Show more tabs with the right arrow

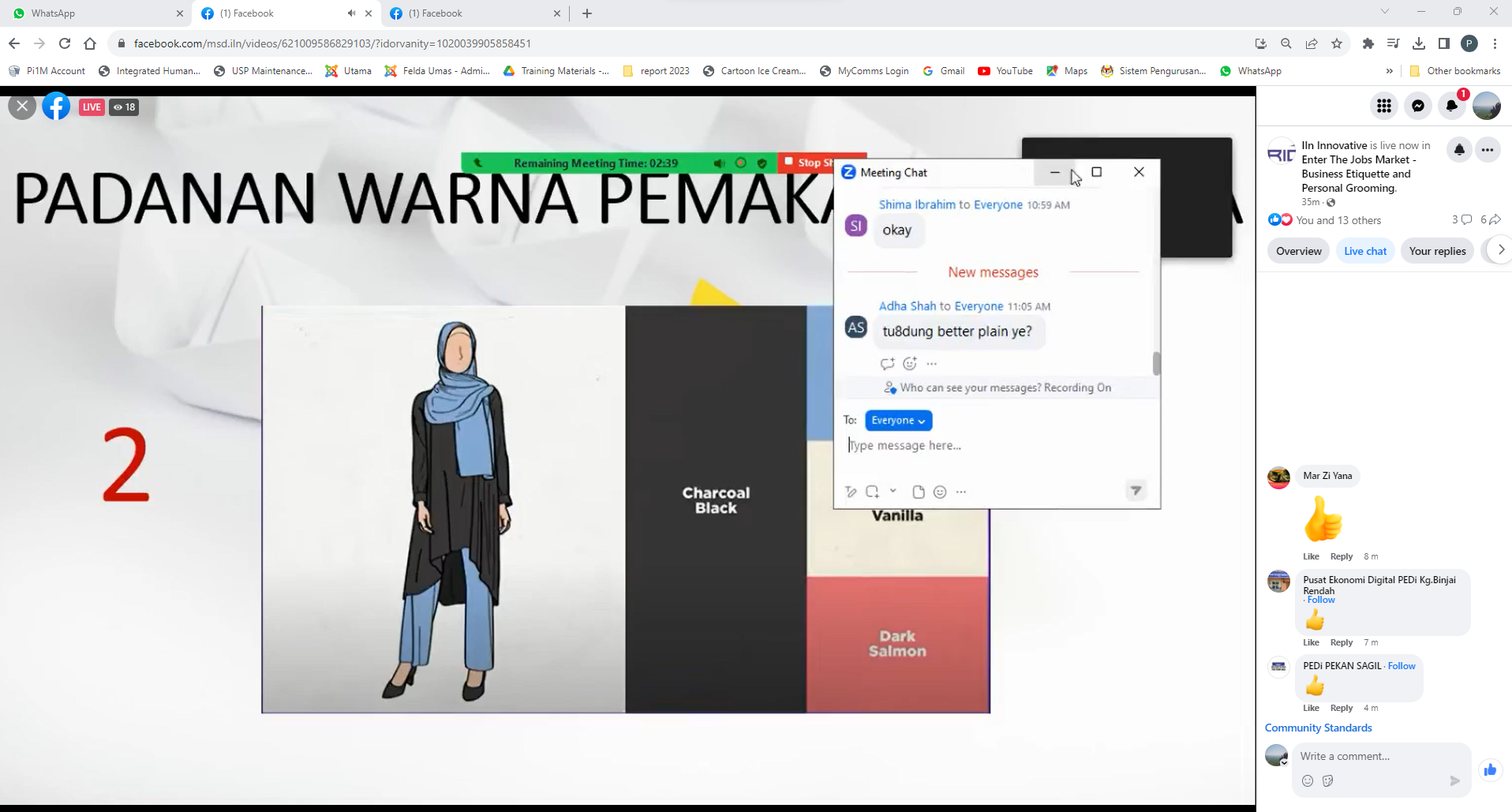(1500, 250)
